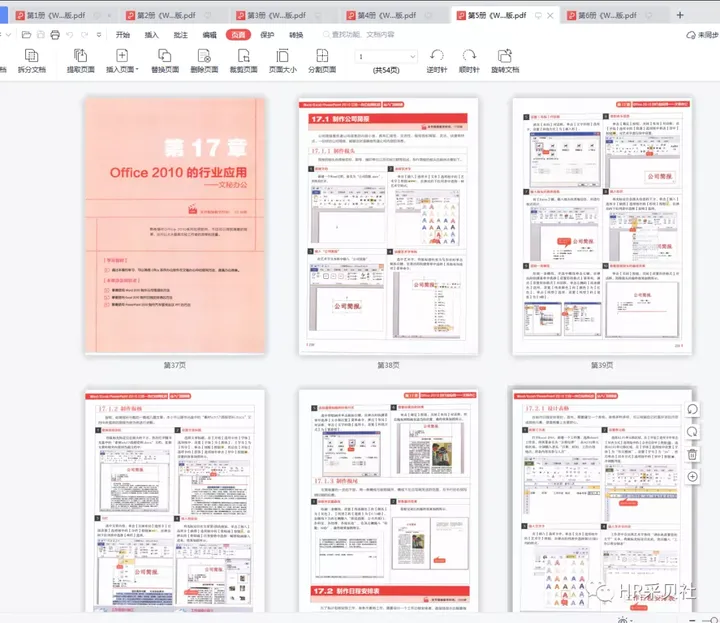
Task: Select the page 37 chapter cover thumbnail
Action: (x=175, y=225)
